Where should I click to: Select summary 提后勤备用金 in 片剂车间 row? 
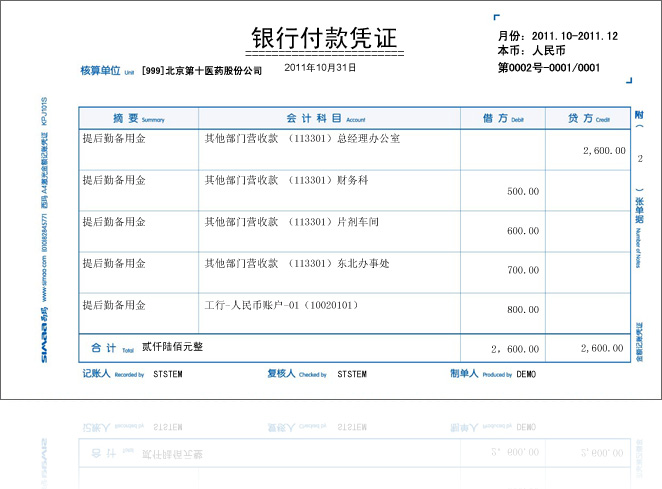(114, 222)
